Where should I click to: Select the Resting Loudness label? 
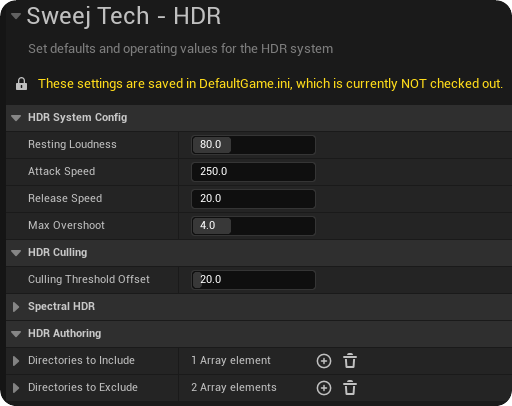[x=72, y=144]
